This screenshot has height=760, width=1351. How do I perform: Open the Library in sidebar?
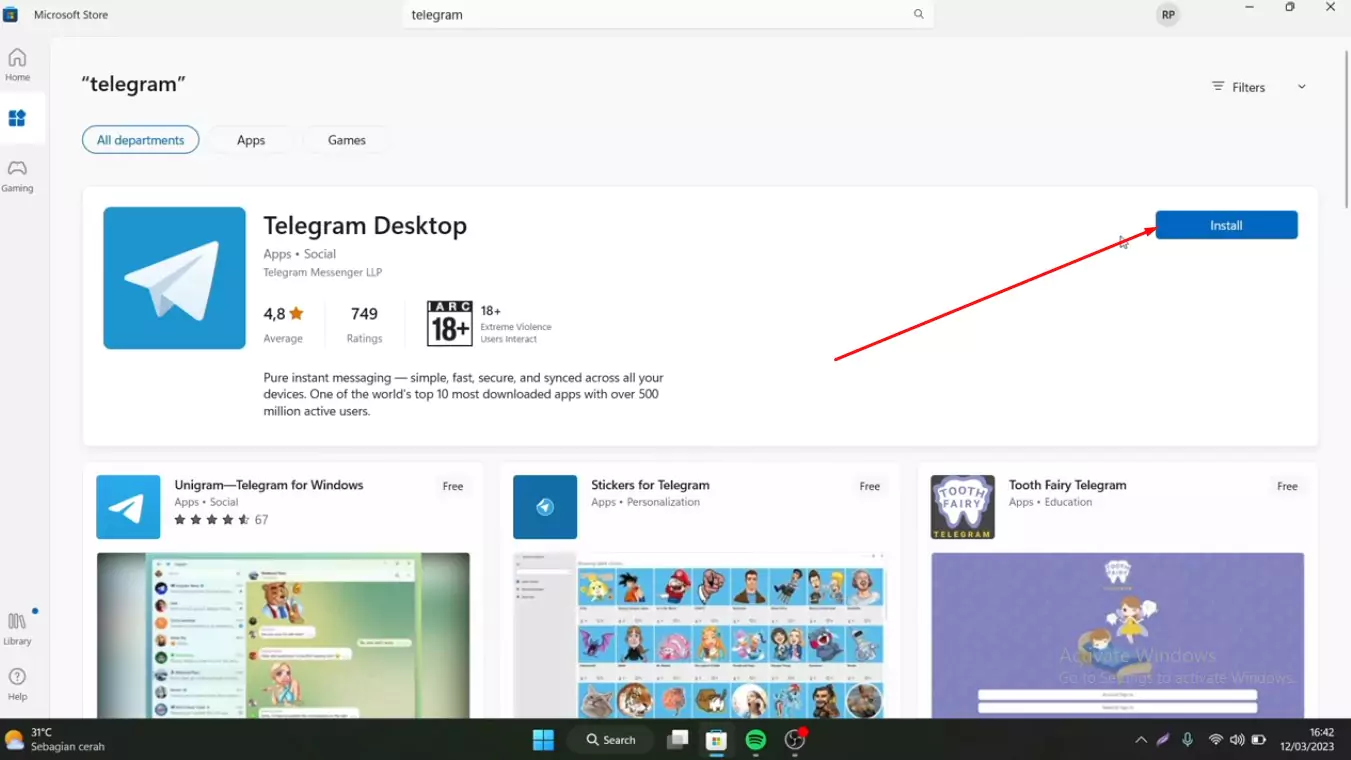[17, 628]
